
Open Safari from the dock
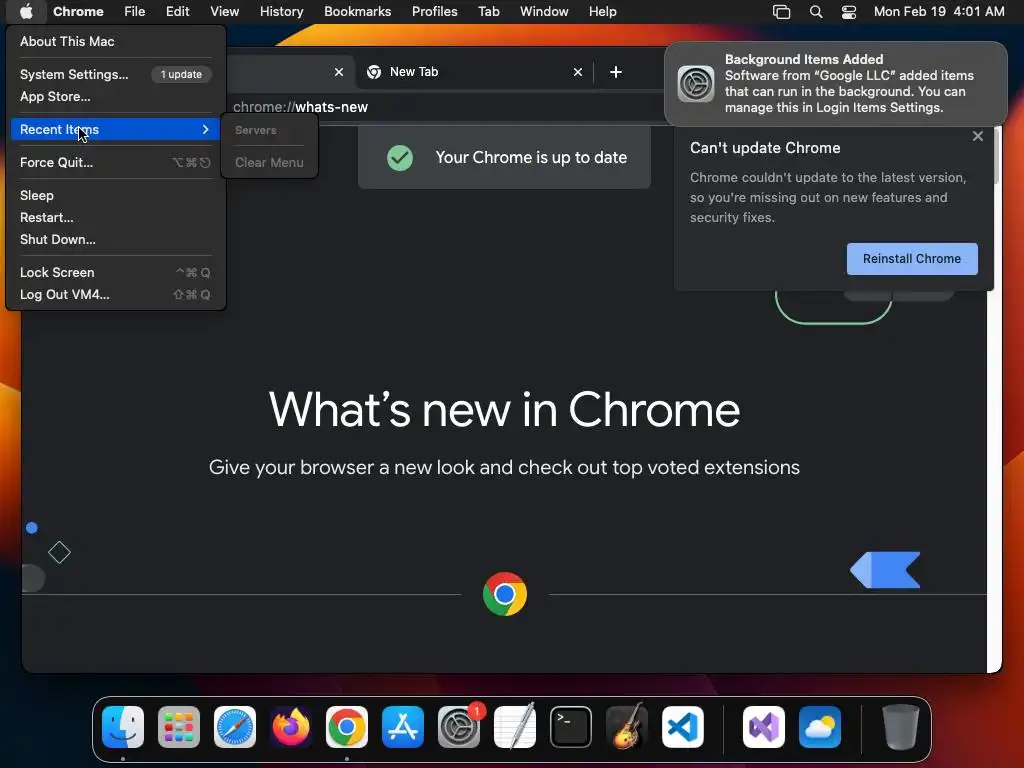(x=235, y=727)
